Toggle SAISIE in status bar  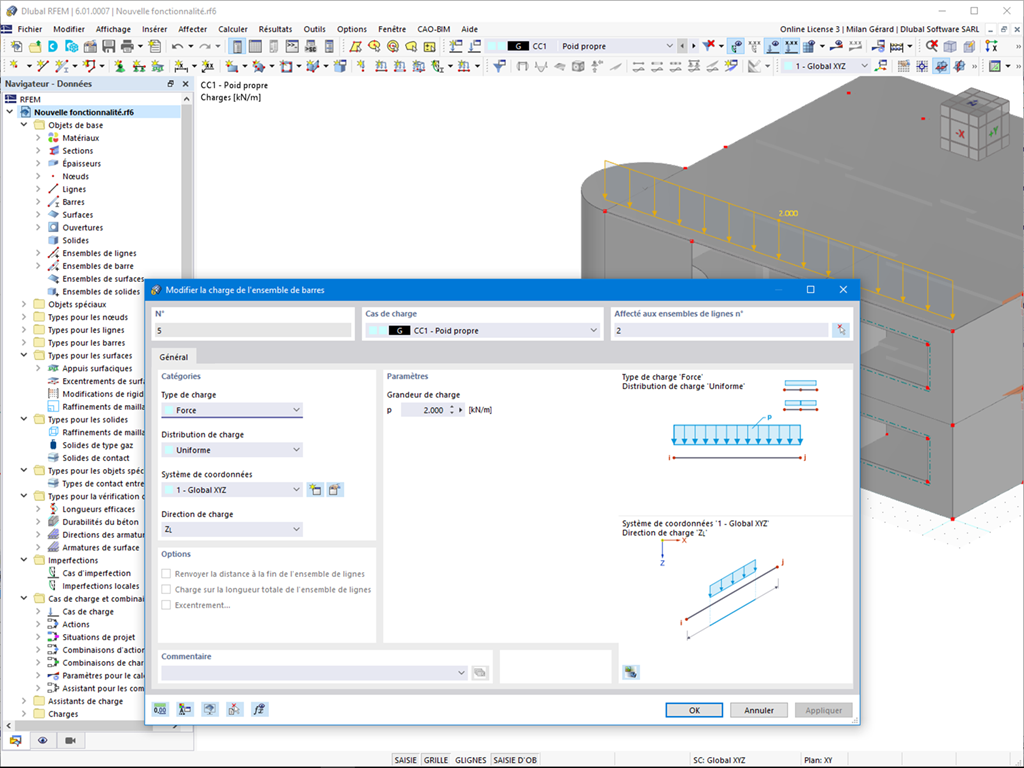[x=406, y=760]
